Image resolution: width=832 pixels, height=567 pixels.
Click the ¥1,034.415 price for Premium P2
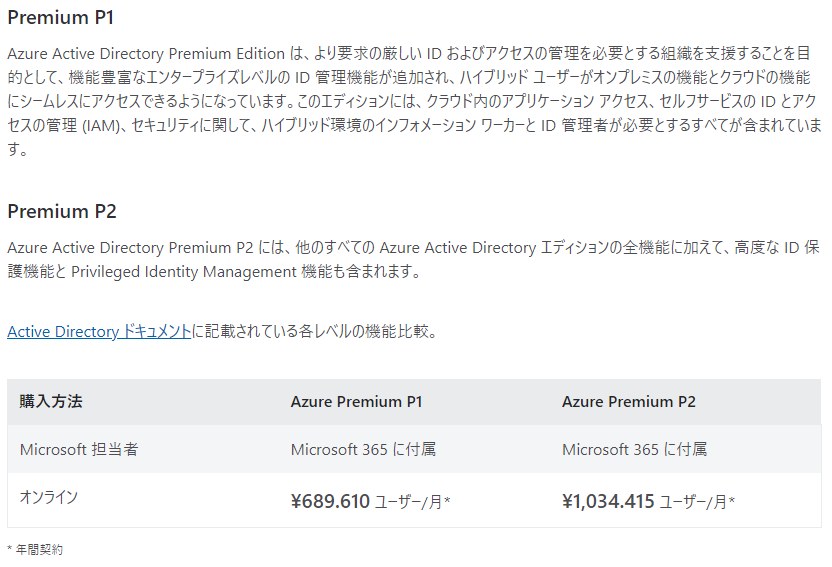pos(608,501)
